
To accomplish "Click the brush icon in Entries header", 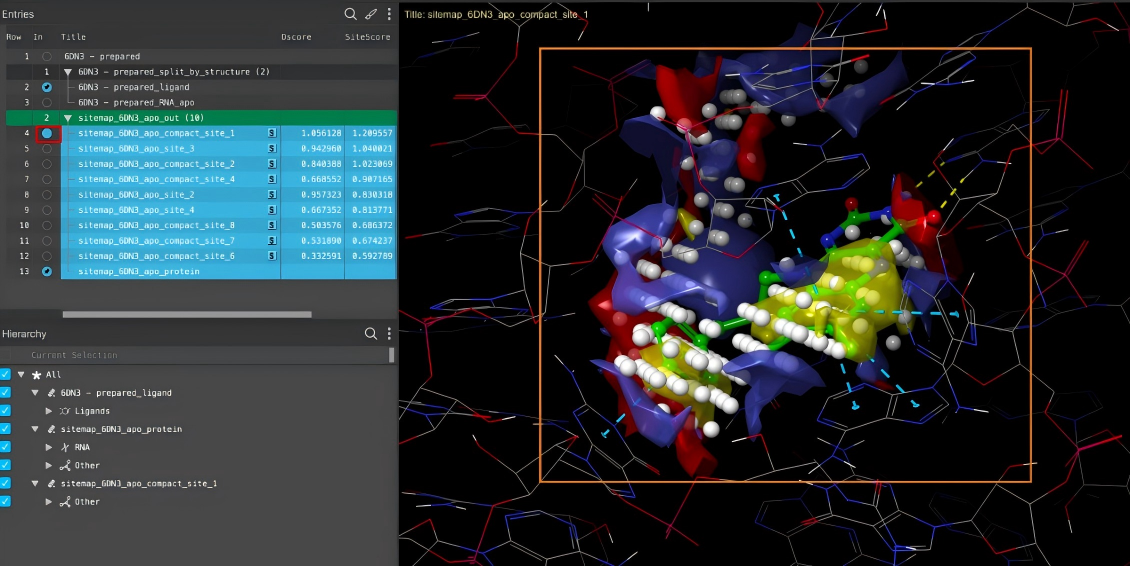I will click(371, 14).
